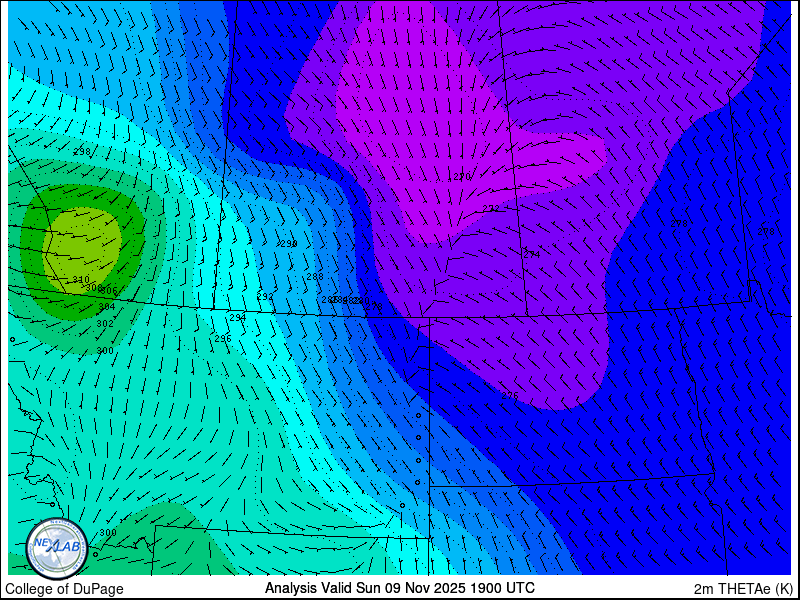Click the 272 contour label
Image resolution: width=800 pixels, height=600 pixels.
click(x=491, y=208)
